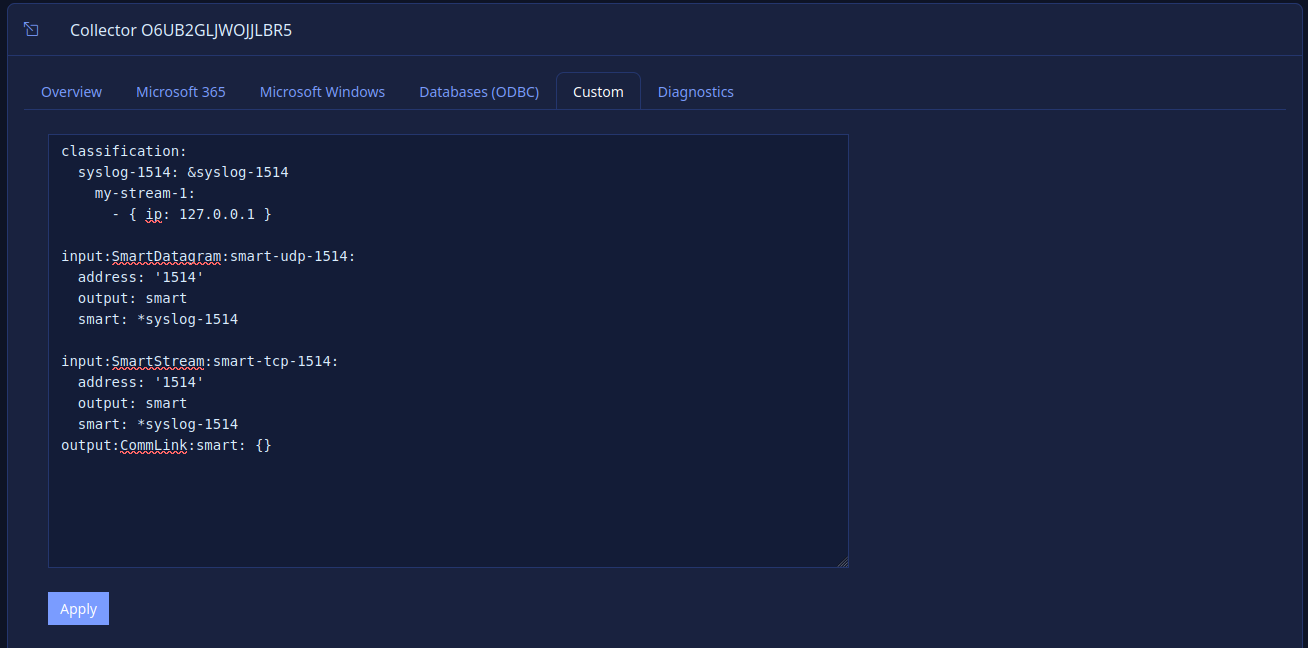The image size is (1308, 648).
Task: Go to the Databases (ODBC) tab
Action: click(479, 92)
